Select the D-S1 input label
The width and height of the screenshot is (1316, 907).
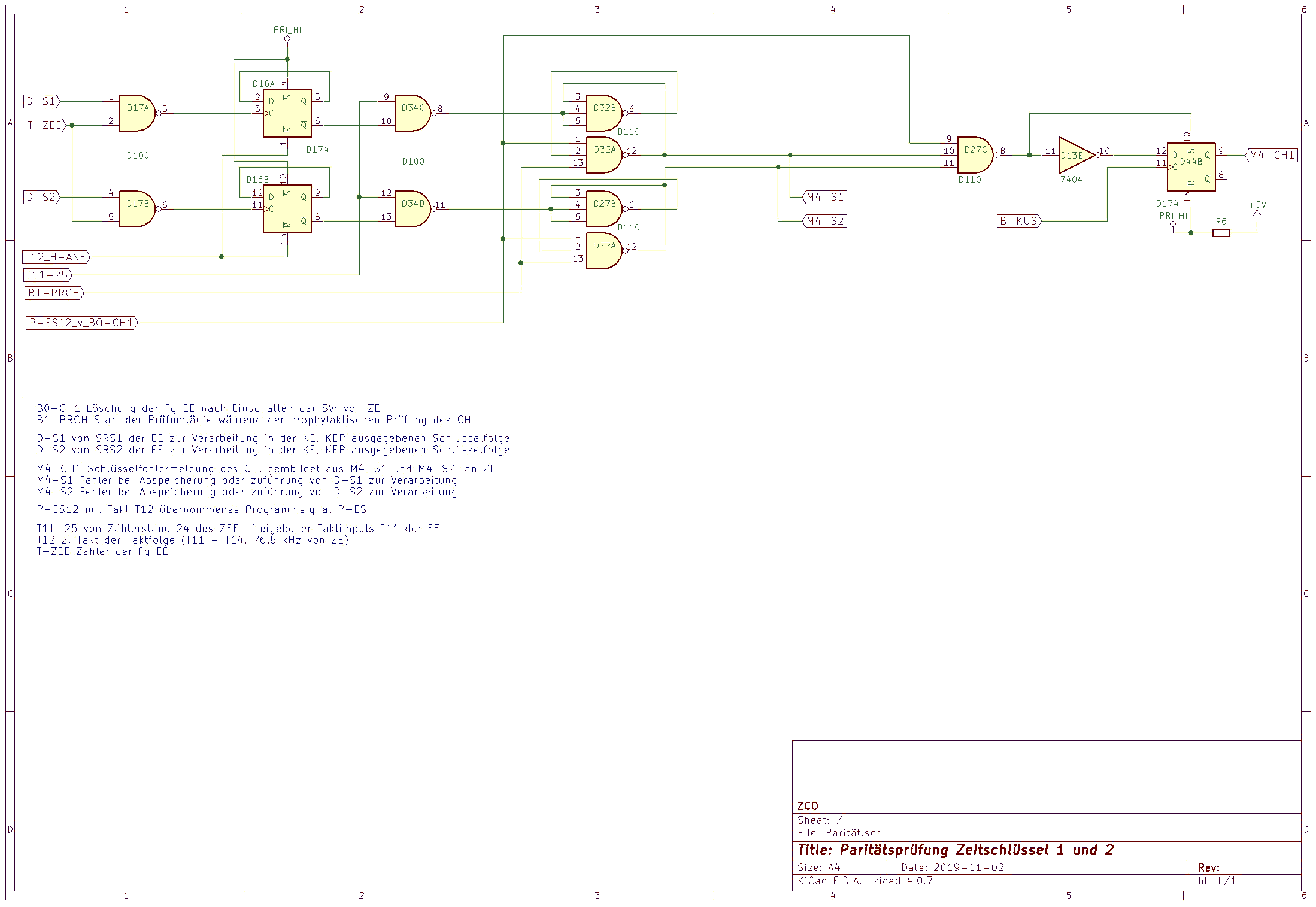pos(42,101)
